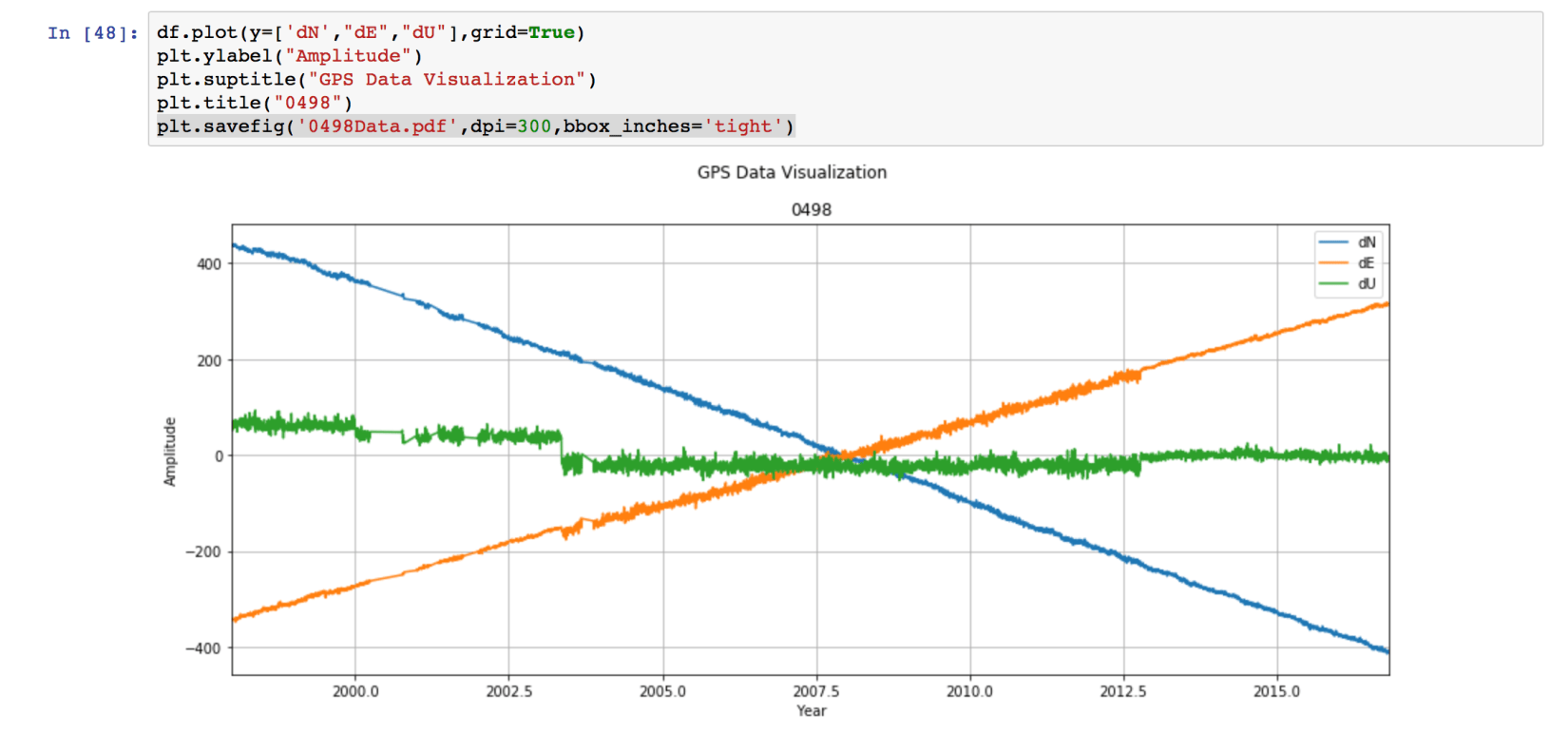1568x734 pixels.
Task: Click the dE legend label
Action: 1366,263
